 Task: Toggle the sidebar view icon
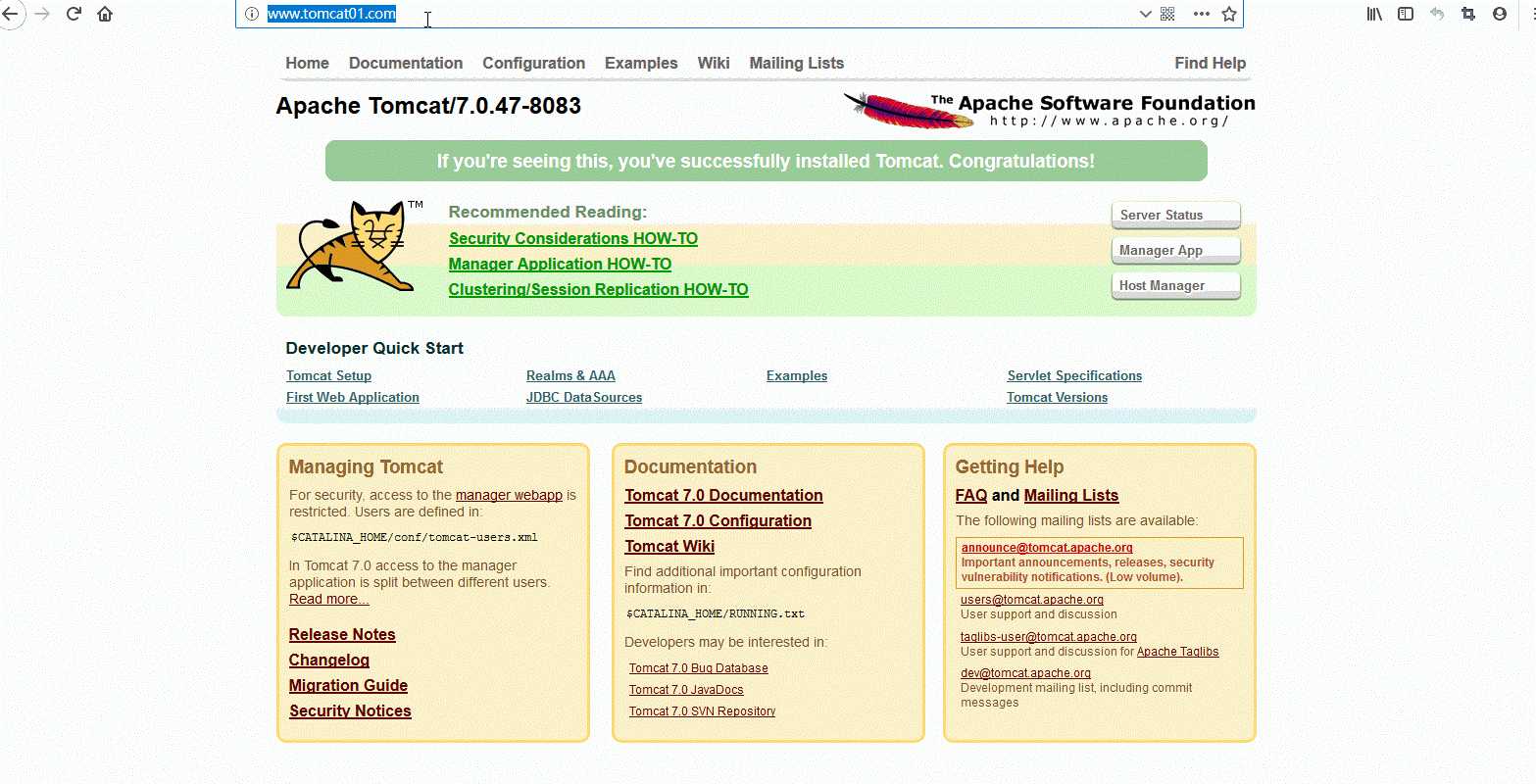(1406, 14)
